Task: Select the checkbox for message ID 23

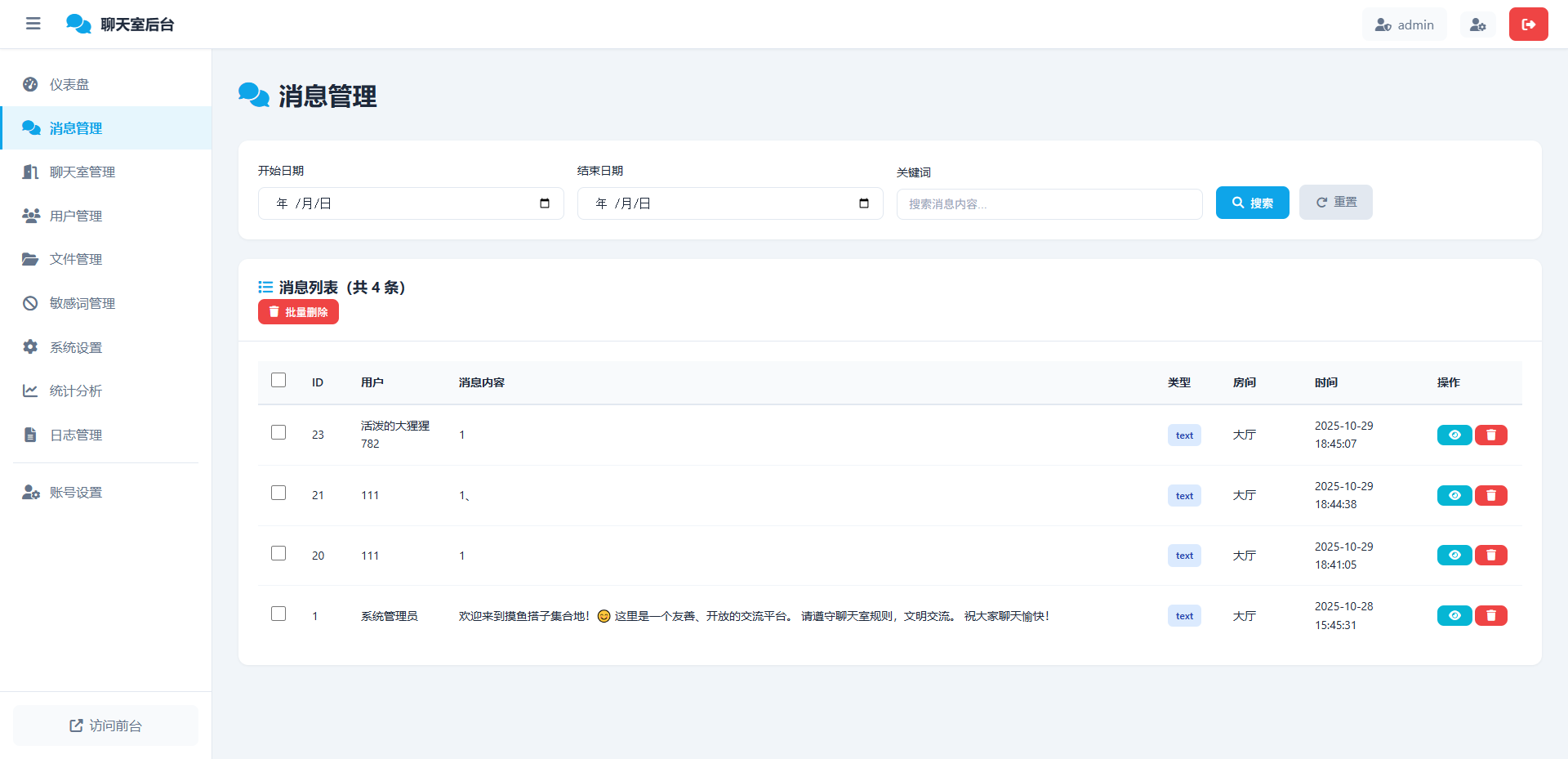Action: pyautogui.click(x=278, y=432)
